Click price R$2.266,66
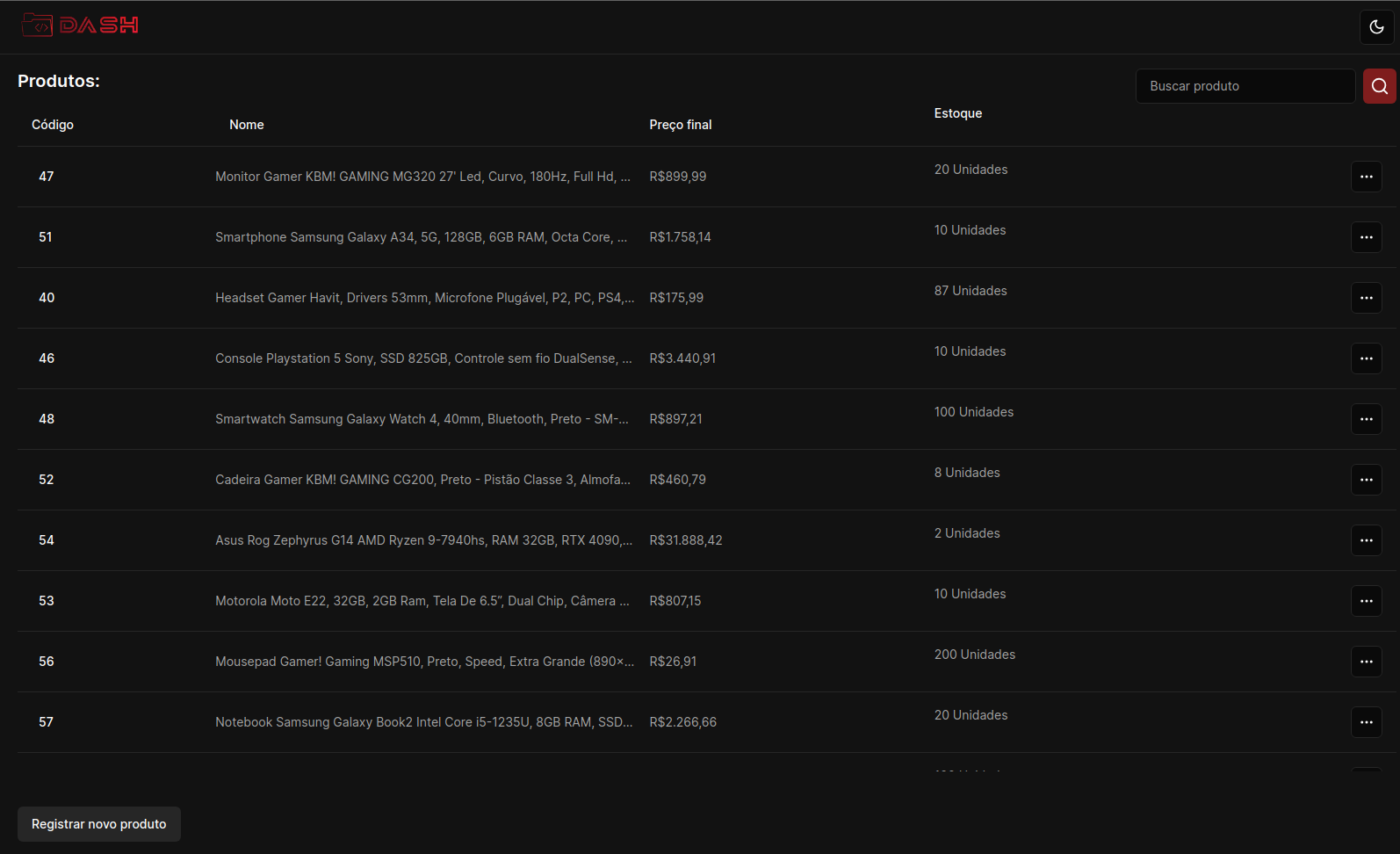The height and width of the screenshot is (854, 1400). coord(683,722)
